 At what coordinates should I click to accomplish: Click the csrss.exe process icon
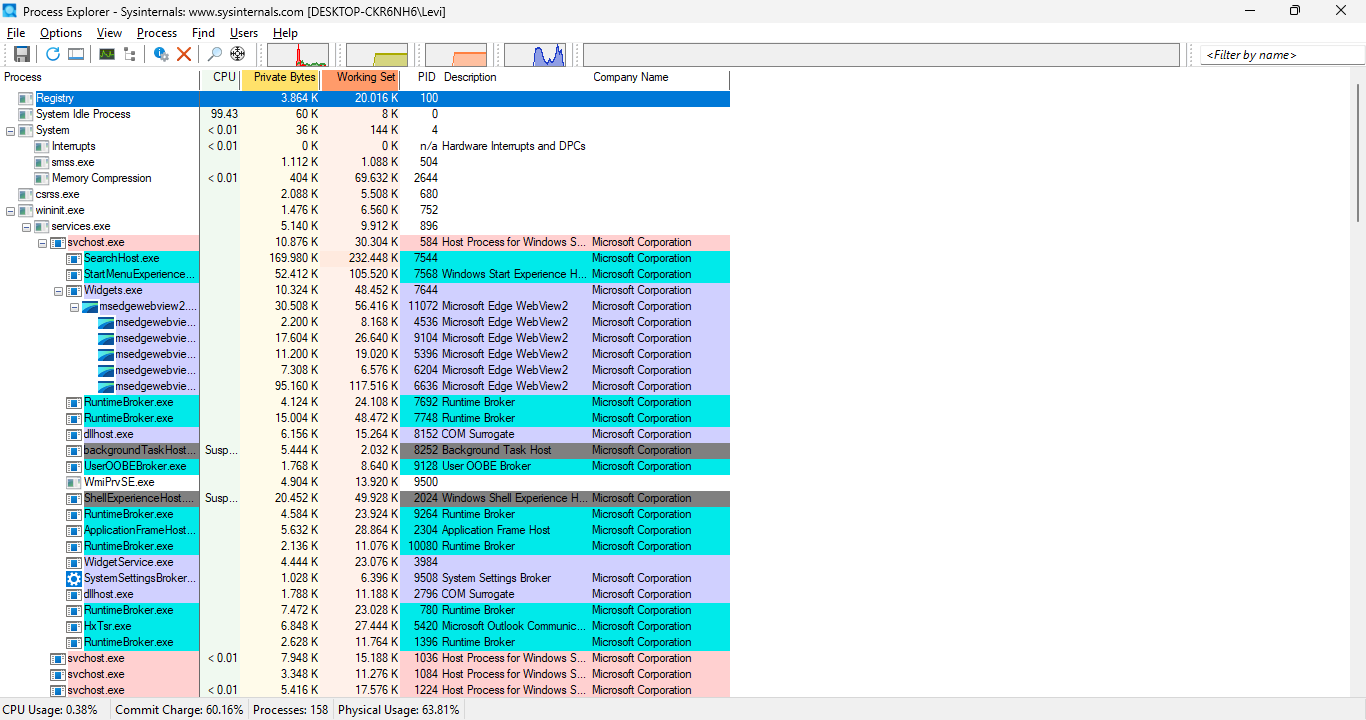pyautogui.click(x=26, y=194)
